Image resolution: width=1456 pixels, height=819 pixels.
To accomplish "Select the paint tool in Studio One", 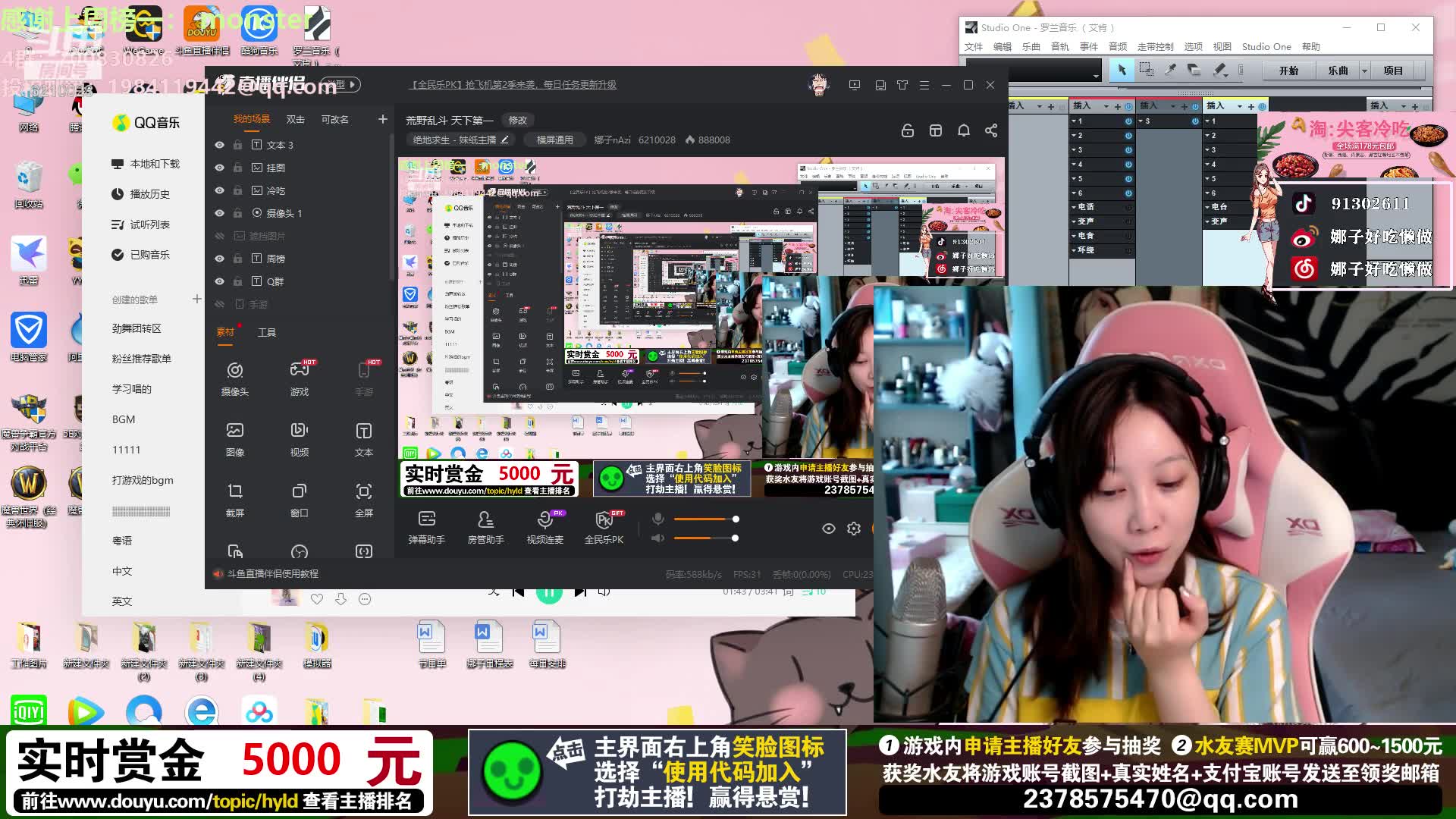I will 1220,70.
